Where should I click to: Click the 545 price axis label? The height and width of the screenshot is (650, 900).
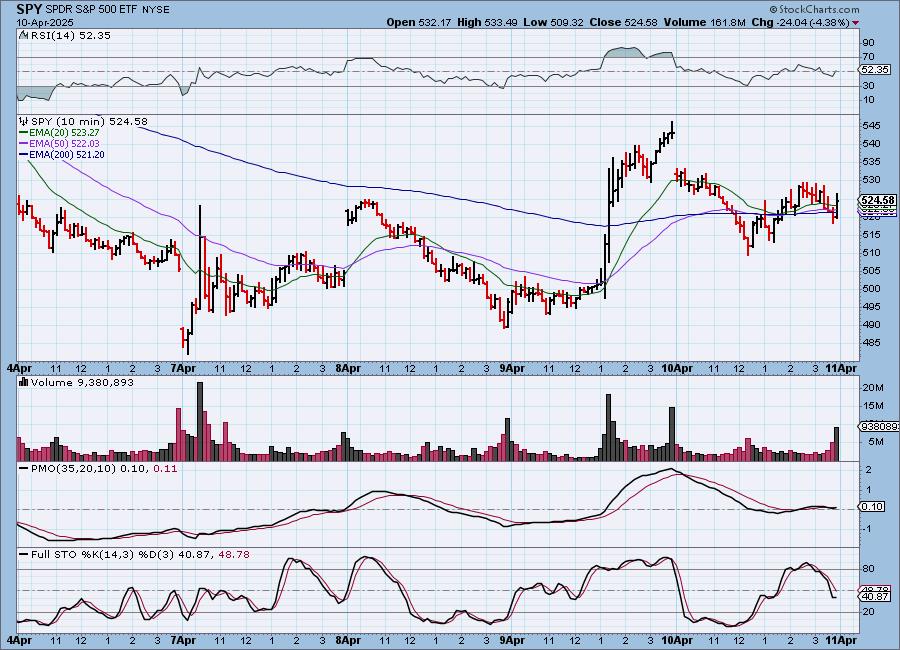click(x=872, y=125)
